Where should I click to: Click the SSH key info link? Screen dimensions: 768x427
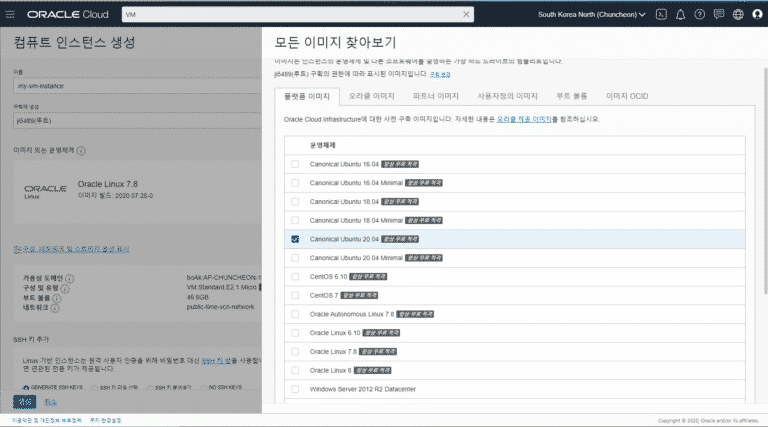(216, 360)
